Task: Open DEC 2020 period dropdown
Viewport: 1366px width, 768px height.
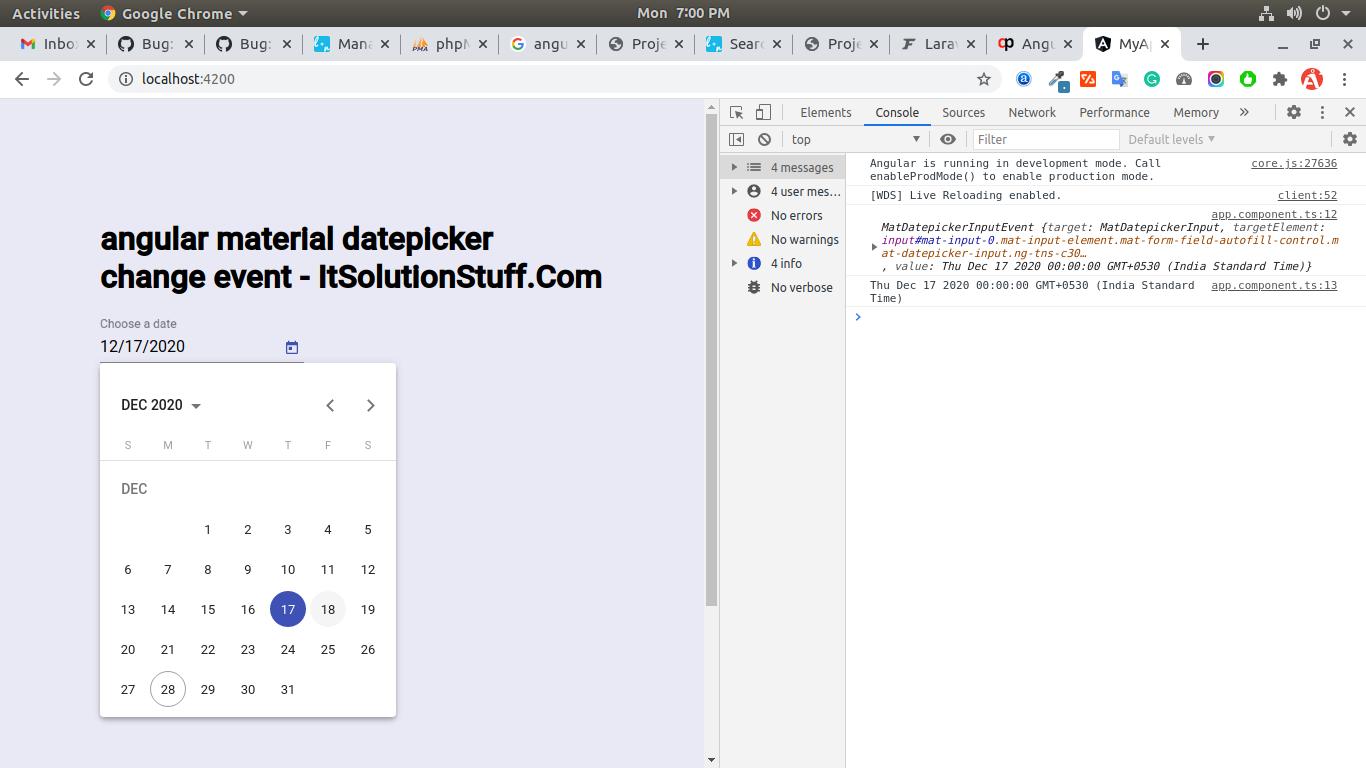Action: (x=161, y=405)
